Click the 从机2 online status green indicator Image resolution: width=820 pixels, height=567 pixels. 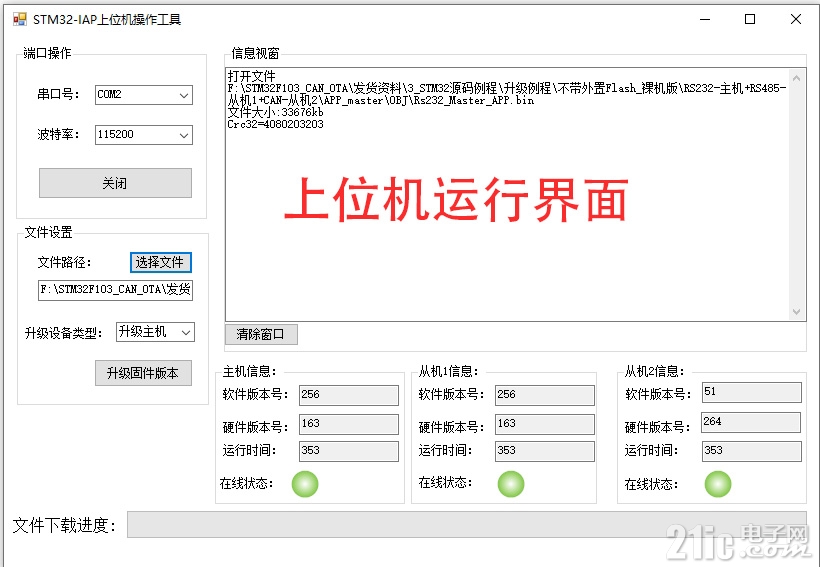click(718, 484)
